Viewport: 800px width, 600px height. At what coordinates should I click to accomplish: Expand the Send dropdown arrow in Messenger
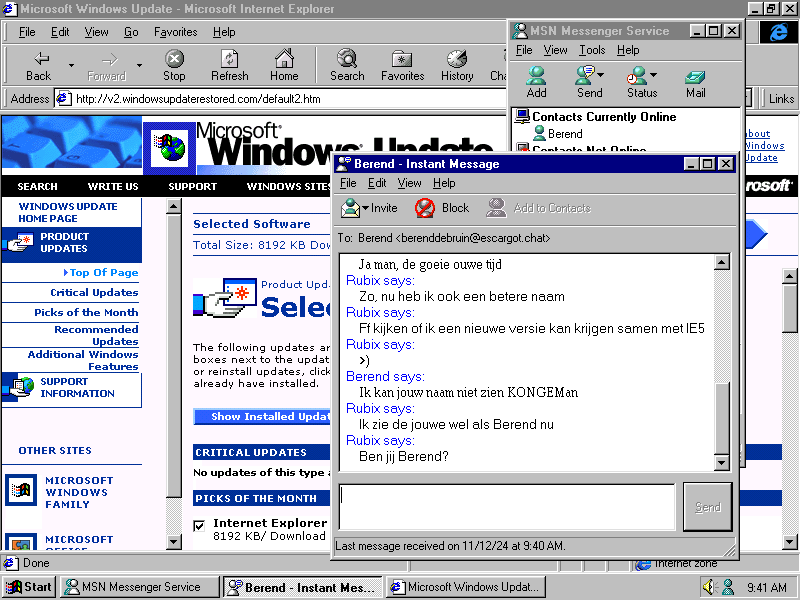pos(600,75)
